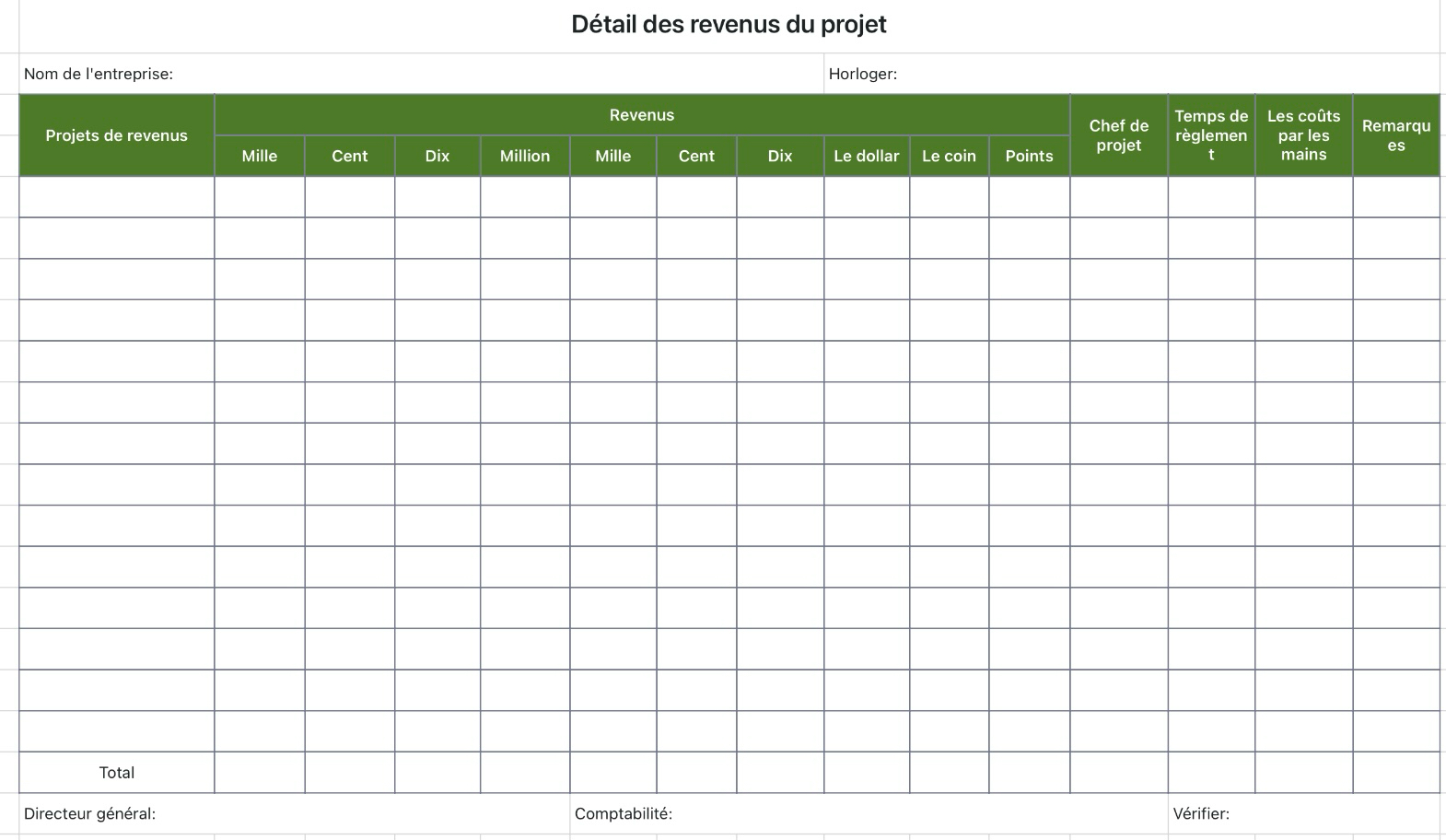Click the 'Chef de projet' header
This screenshot has width=1446, height=840.
(1119, 135)
